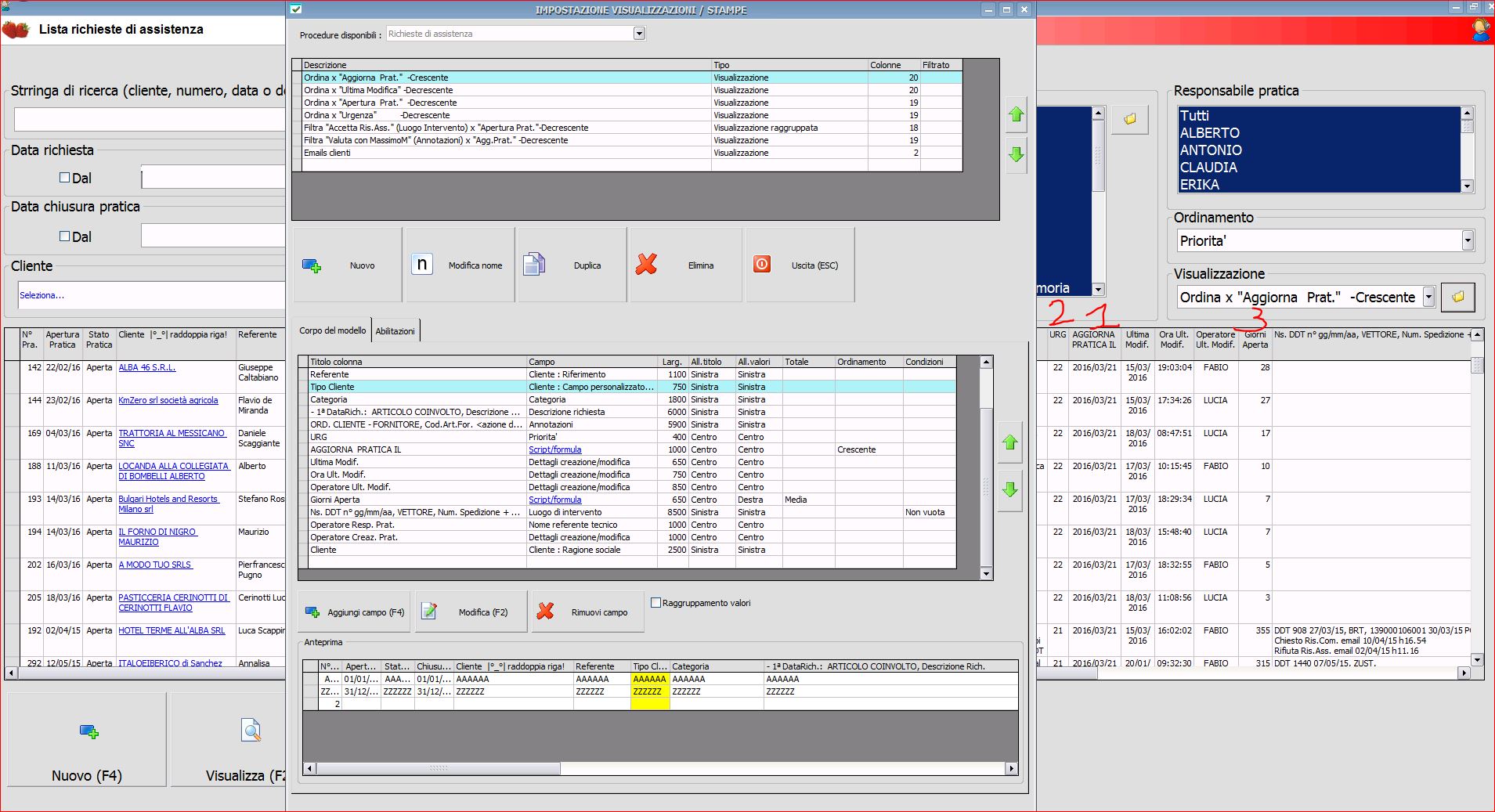The width and height of the screenshot is (1495, 812).
Task: Expand Procedure disponibili dropdown
Action: (x=639, y=34)
